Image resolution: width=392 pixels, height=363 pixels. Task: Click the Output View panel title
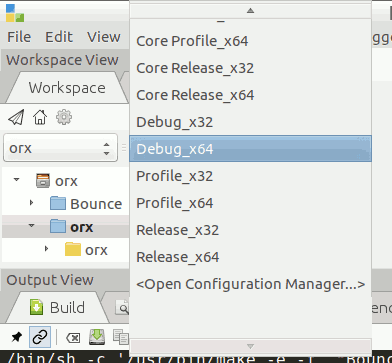click(50, 280)
